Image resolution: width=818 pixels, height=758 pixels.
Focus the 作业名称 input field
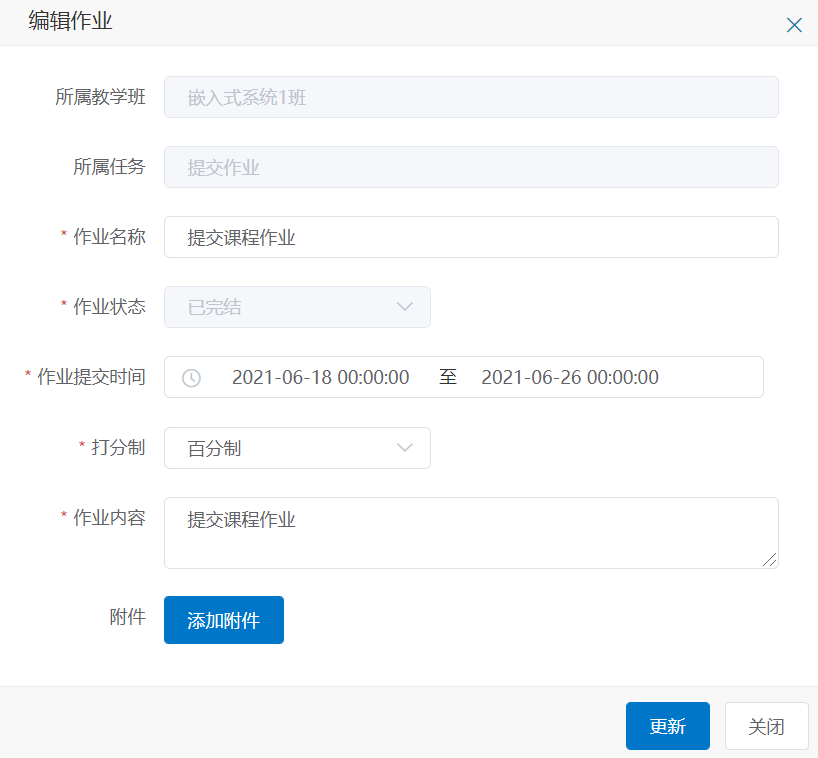point(471,237)
